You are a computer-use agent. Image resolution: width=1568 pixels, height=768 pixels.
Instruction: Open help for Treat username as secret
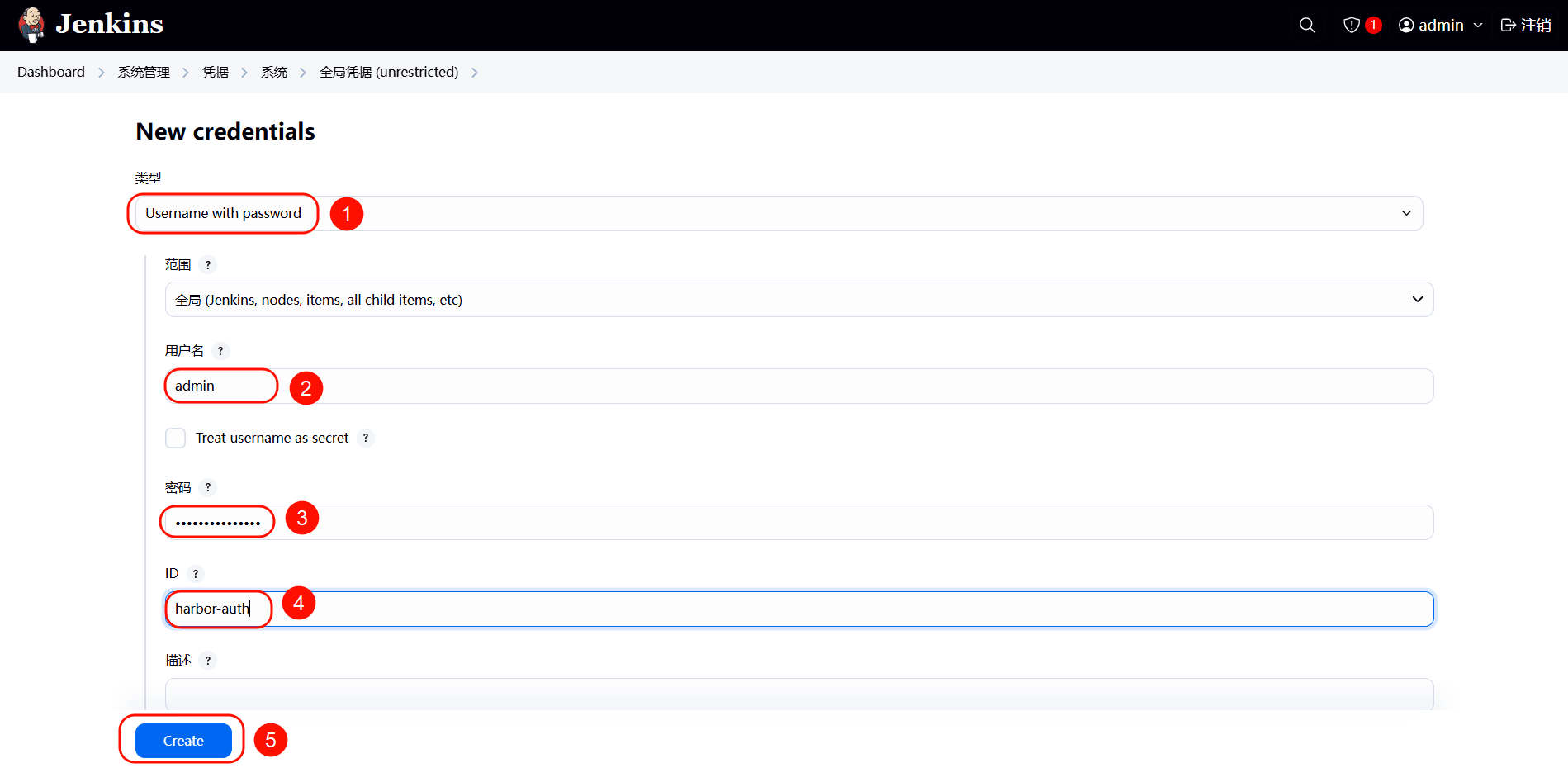pos(366,439)
